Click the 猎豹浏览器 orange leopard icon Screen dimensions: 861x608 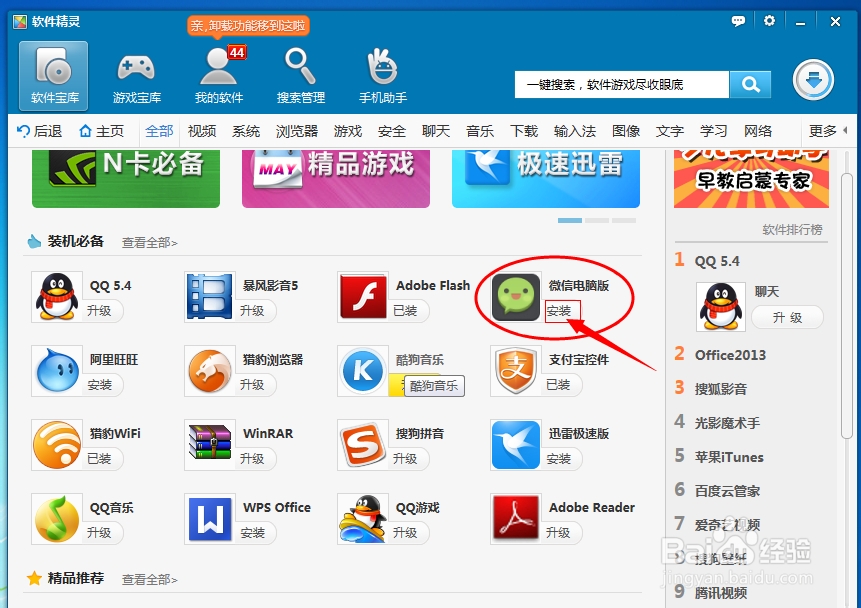(x=209, y=371)
